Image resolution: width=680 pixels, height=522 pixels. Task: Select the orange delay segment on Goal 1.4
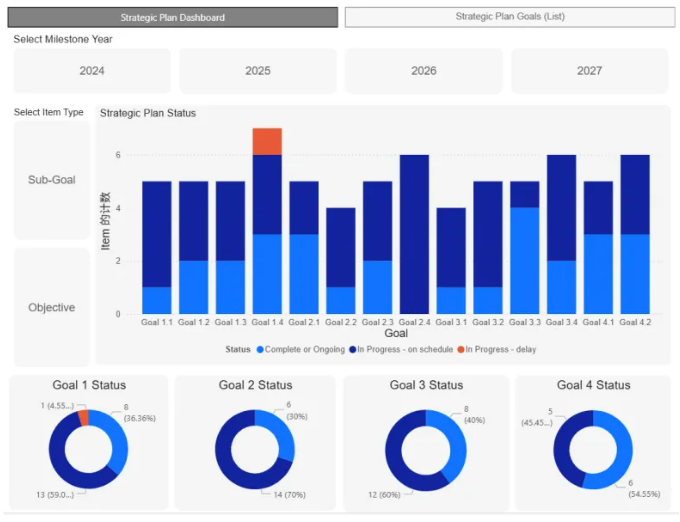(267, 141)
